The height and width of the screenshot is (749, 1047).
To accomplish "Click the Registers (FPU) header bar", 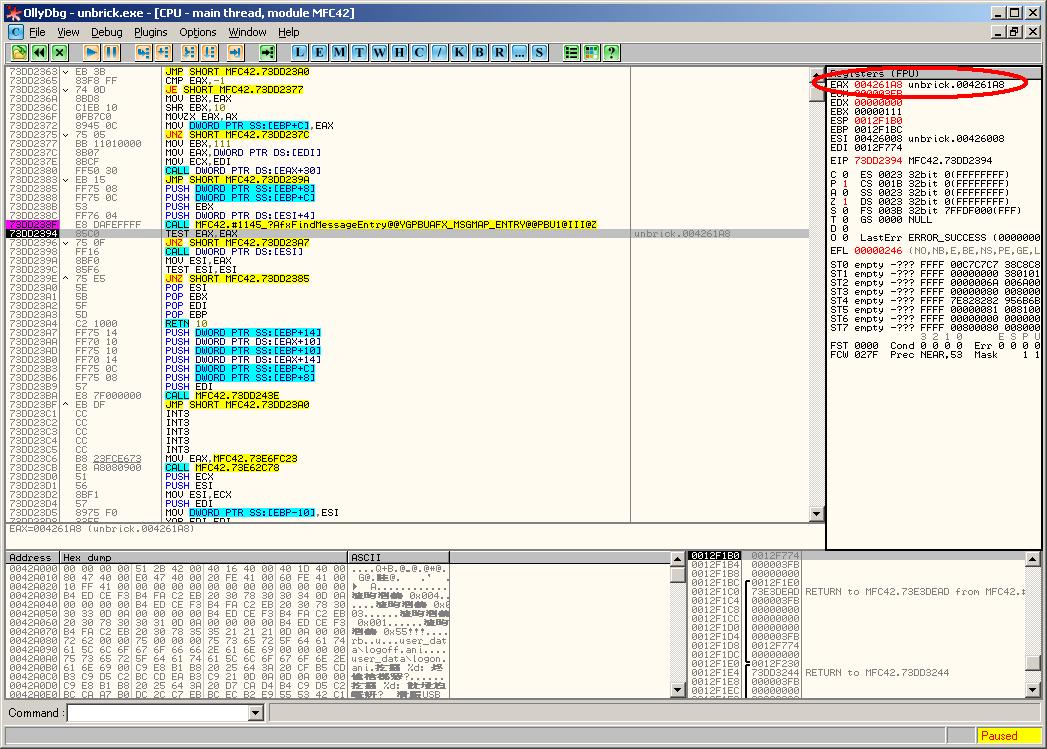I will pyautogui.click(x=933, y=73).
